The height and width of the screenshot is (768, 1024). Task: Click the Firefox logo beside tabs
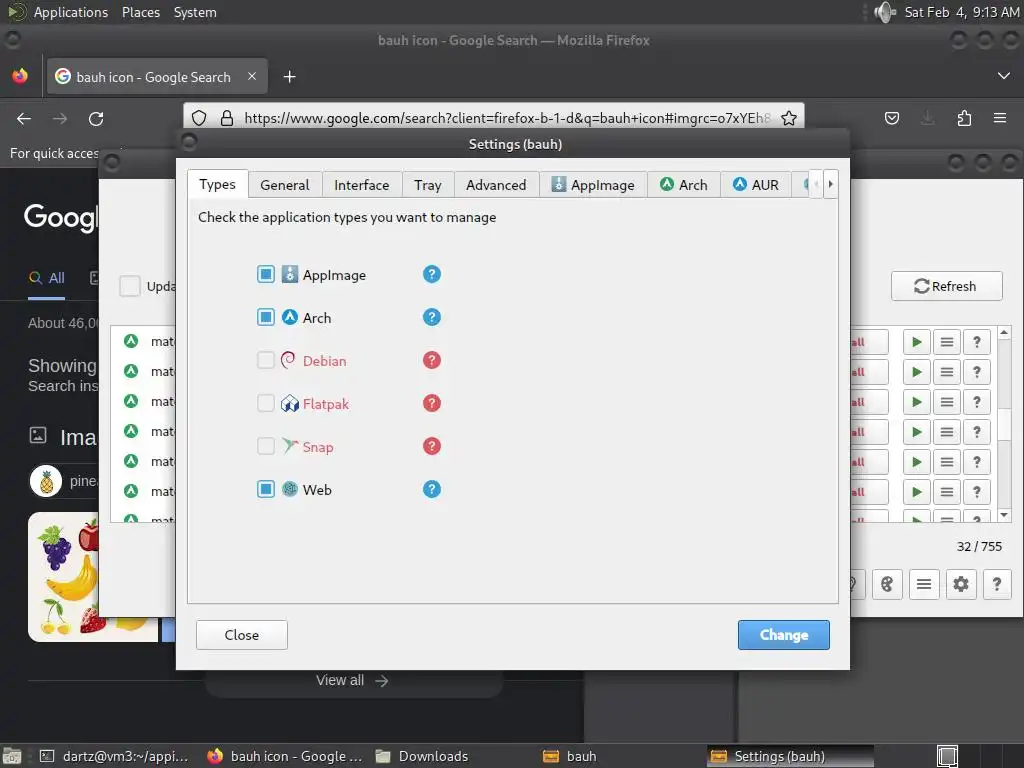pyautogui.click(x=20, y=76)
